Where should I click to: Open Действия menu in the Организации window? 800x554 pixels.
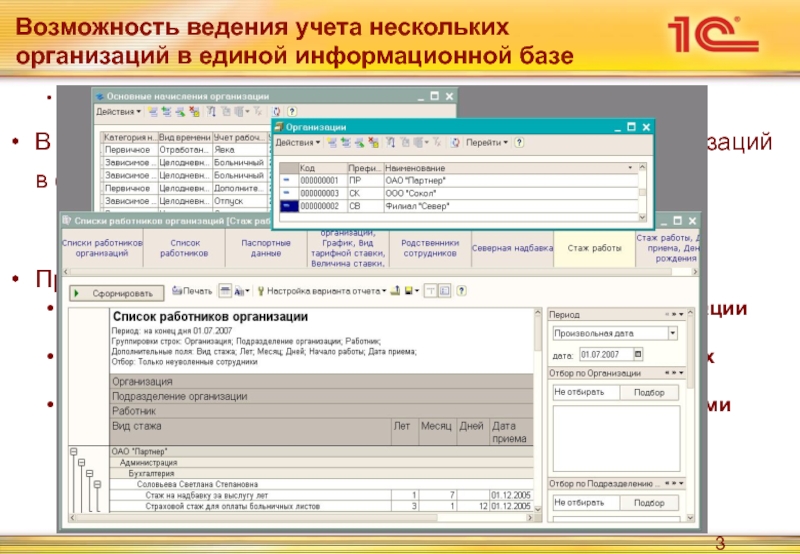click(301, 143)
